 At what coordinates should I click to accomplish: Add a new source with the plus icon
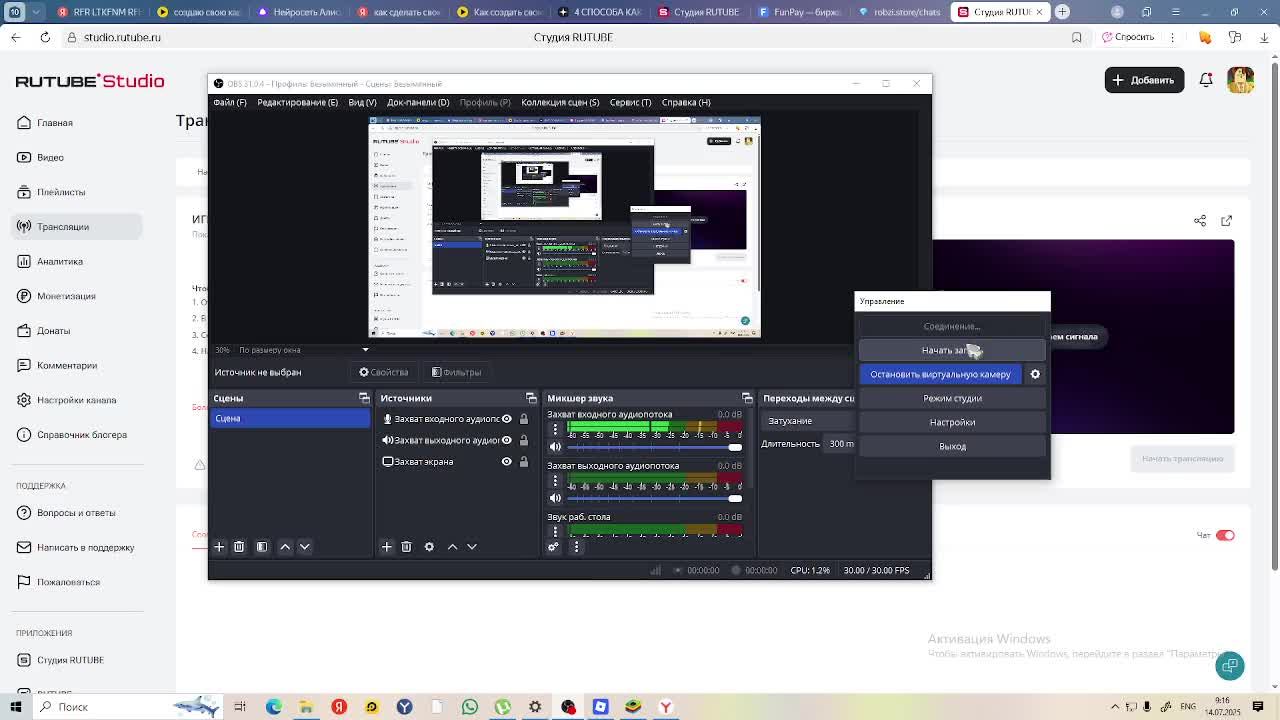coord(387,547)
